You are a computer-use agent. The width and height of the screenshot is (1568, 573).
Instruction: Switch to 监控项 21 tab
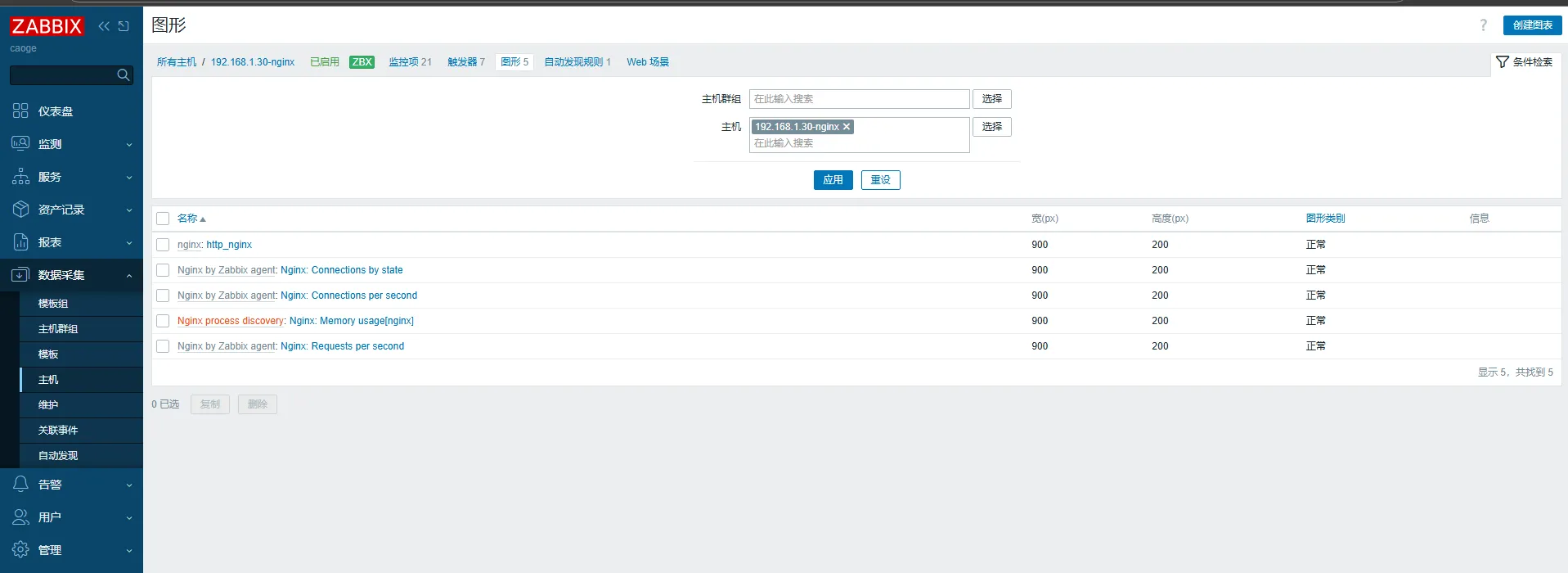point(410,62)
